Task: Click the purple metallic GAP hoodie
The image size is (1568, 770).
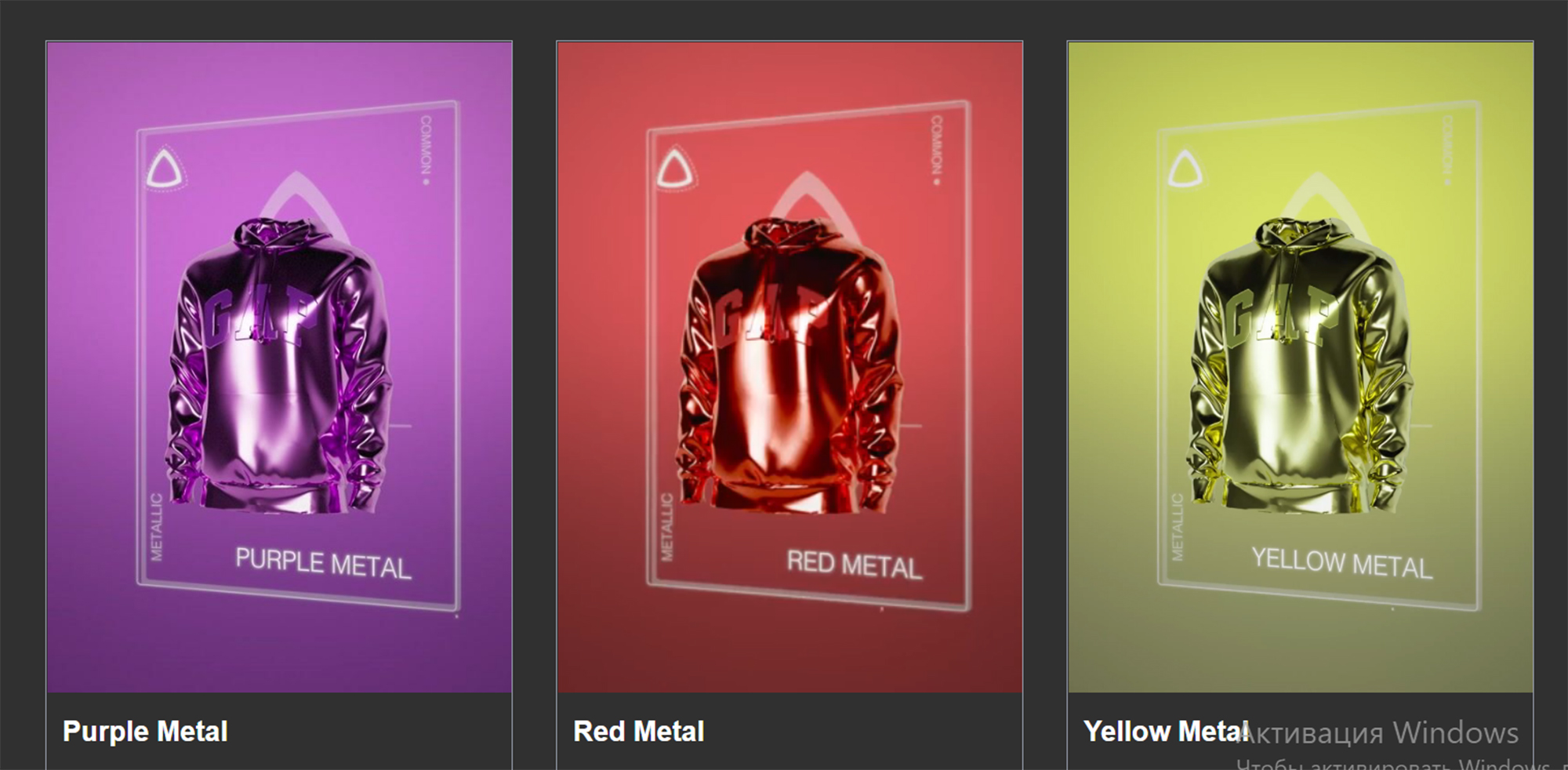Action: tap(279, 367)
